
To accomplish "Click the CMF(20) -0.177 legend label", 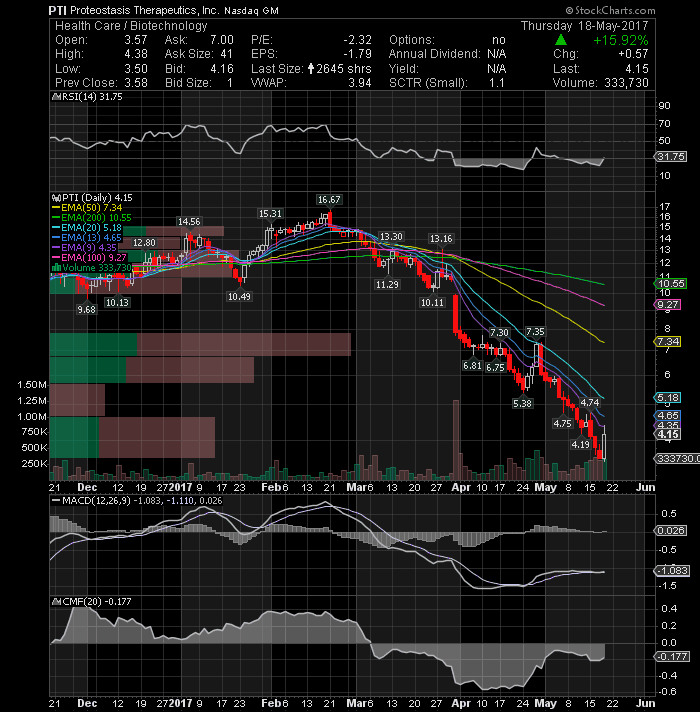I will pos(97,602).
